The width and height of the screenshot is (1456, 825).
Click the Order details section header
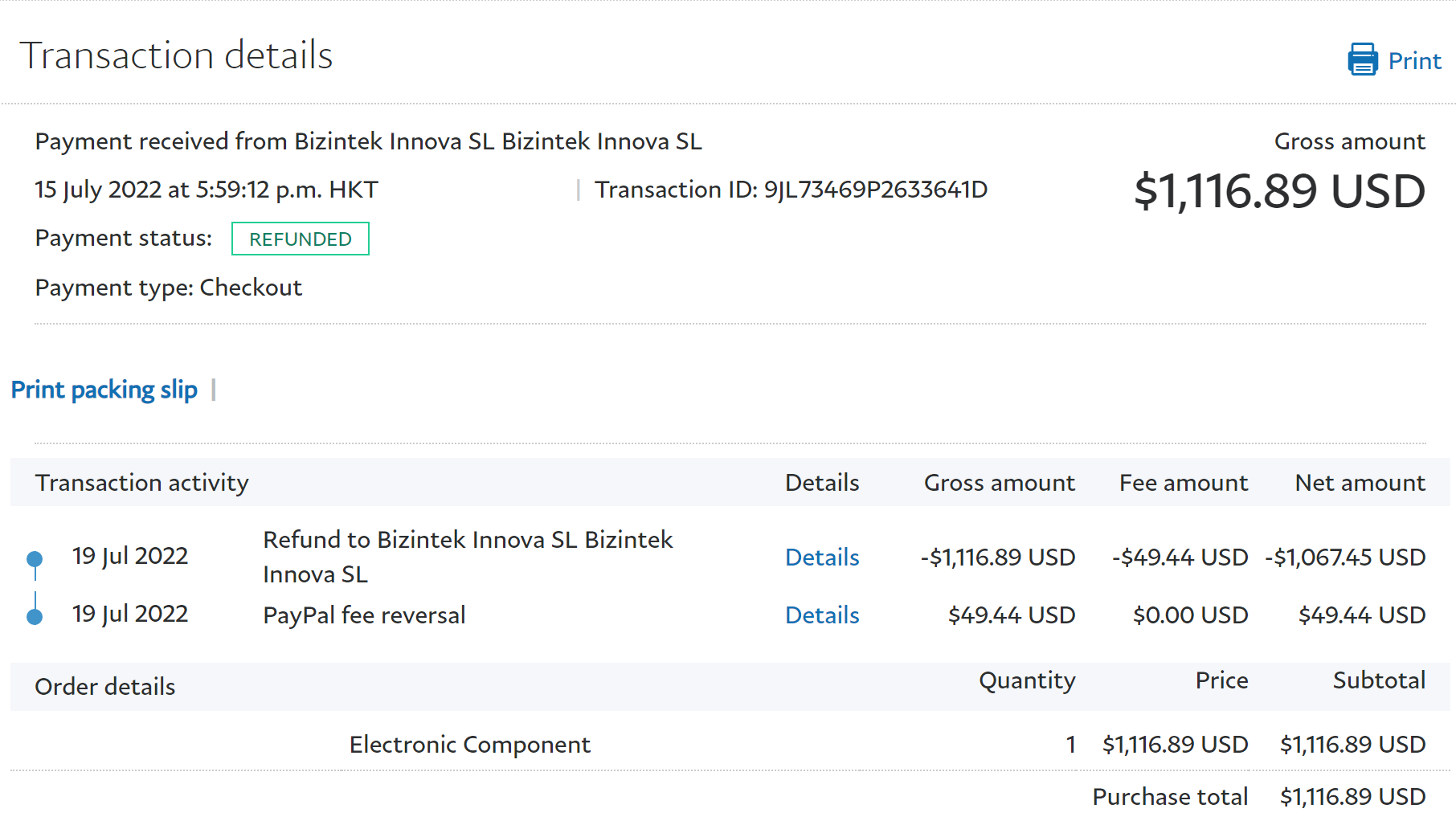click(105, 687)
